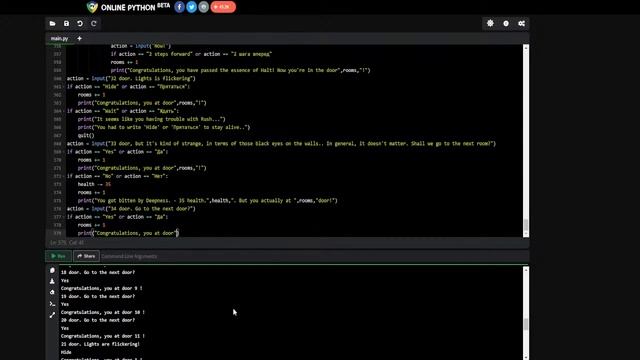Click the Share button beside Run
640x360 pixels.
(86, 256)
